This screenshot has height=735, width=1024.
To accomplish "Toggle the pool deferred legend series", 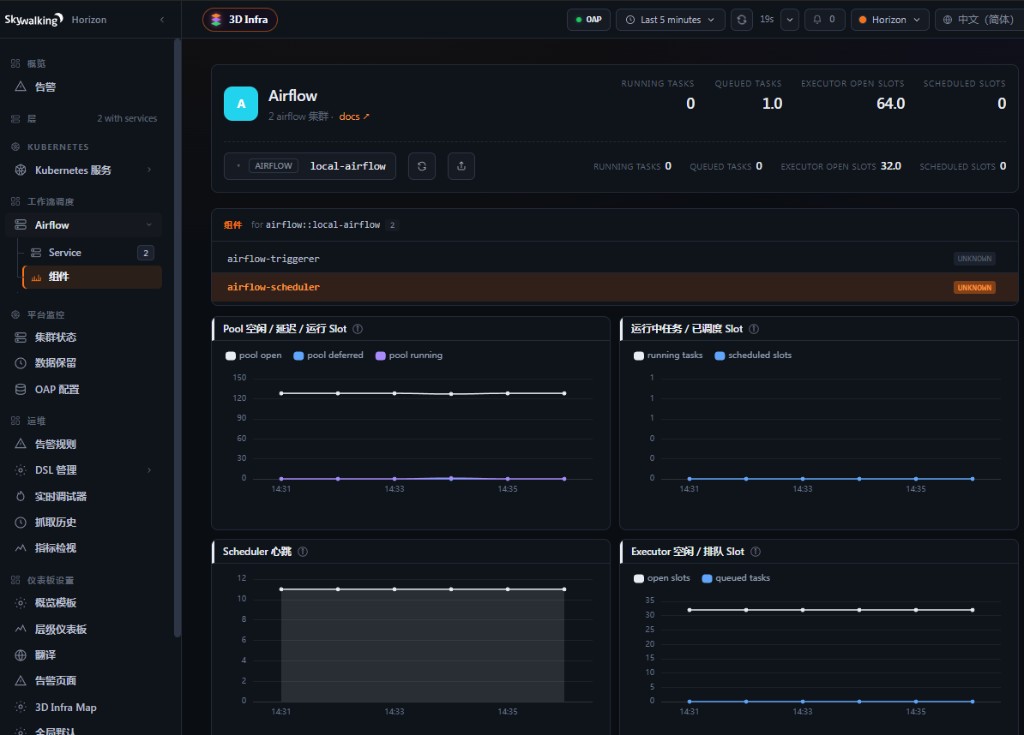I will click(x=328, y=355).
